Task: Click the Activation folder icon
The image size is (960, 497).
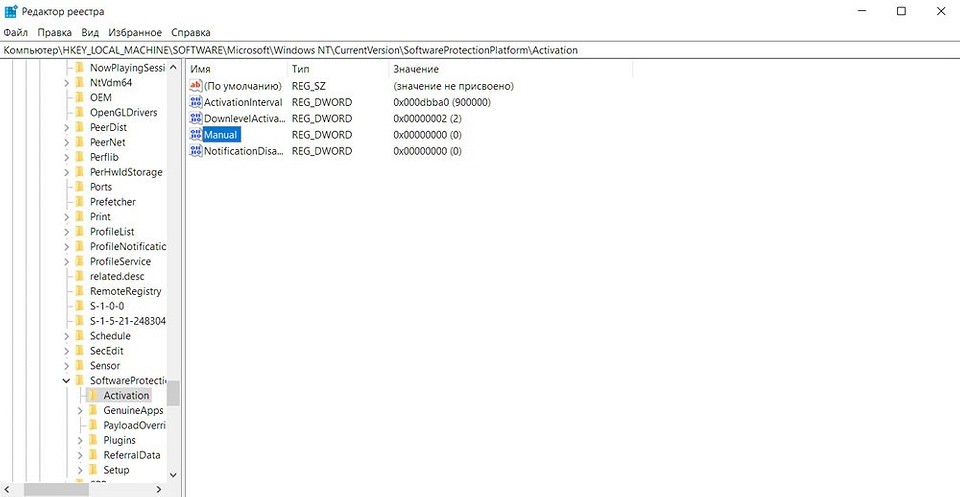Action: coord(93,395)
